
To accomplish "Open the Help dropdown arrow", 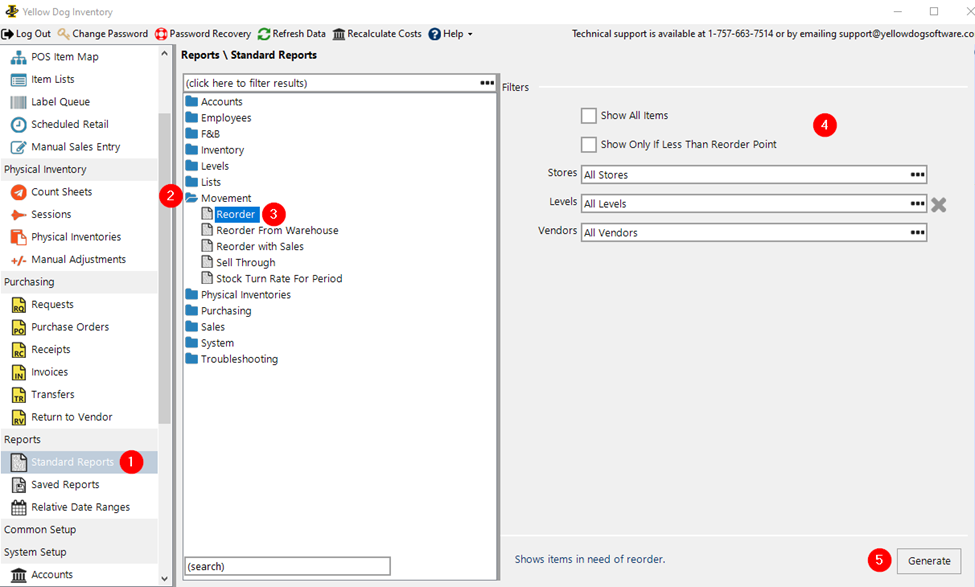I will point(470,34).
